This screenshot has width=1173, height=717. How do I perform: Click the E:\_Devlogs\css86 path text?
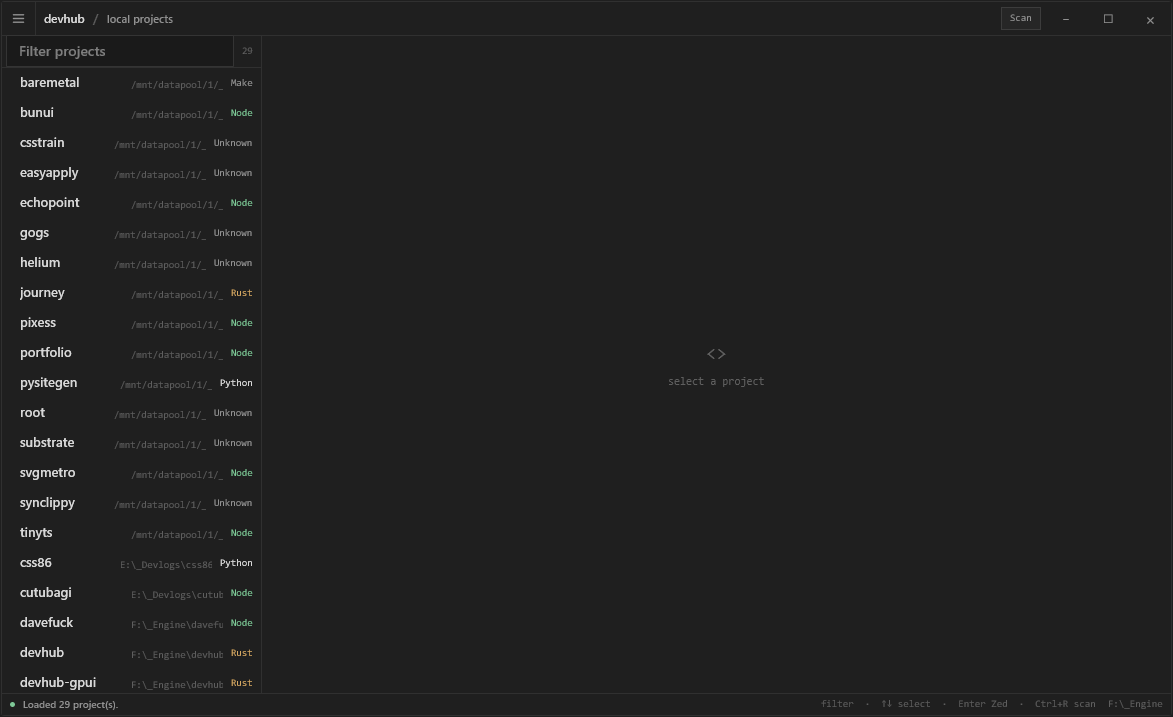(x=166, y=564)
